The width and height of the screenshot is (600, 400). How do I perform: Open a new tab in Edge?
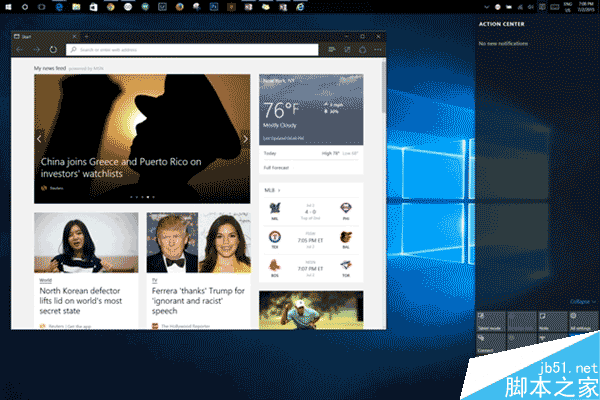(x=86, y=36)
